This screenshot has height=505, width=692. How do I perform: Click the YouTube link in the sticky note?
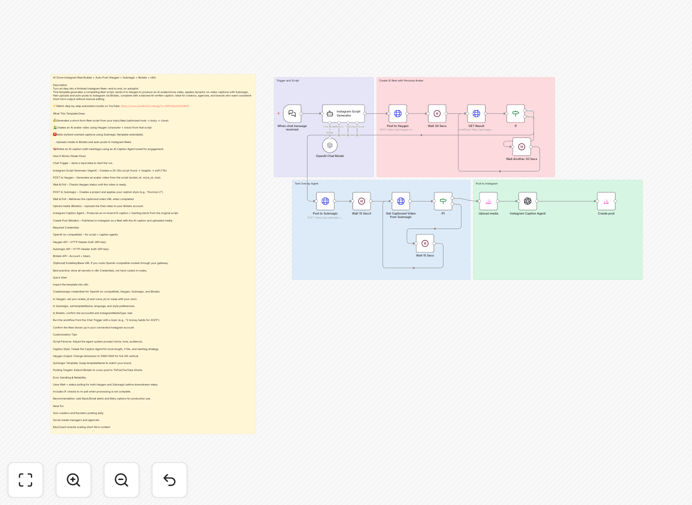click(x=155, y=106)
